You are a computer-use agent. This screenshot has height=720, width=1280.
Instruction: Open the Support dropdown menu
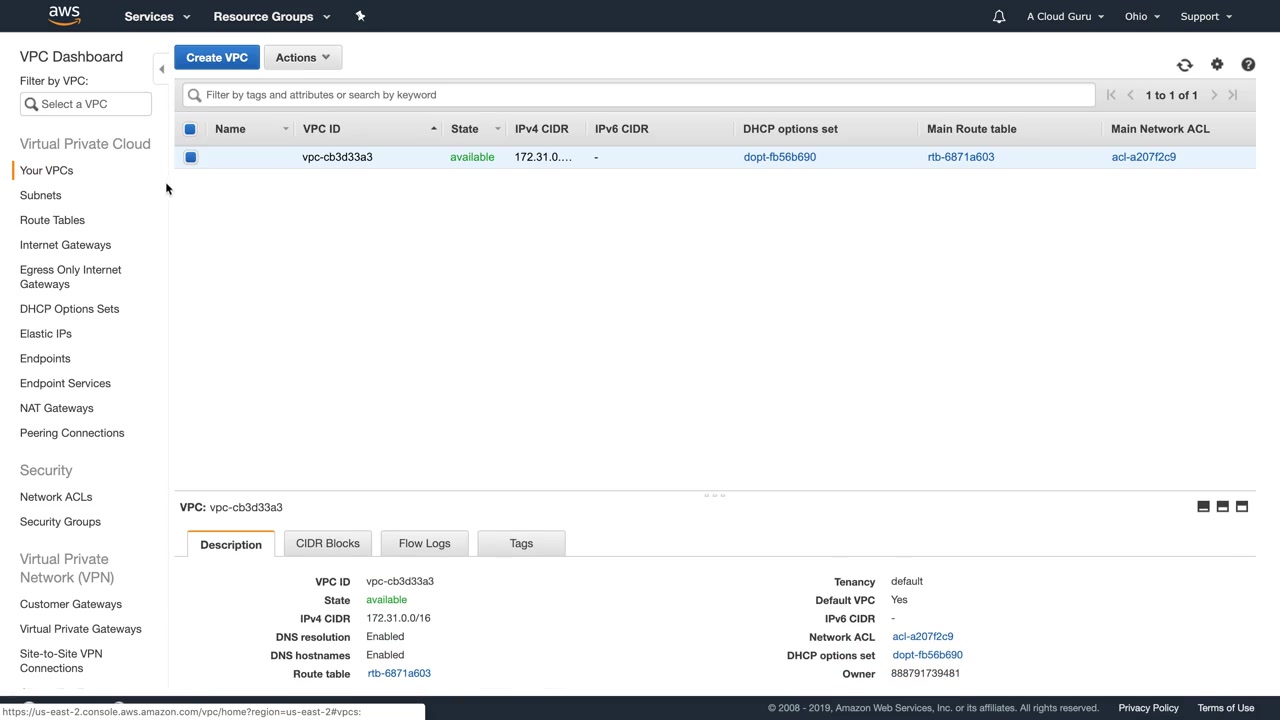tap(1206, 16)
